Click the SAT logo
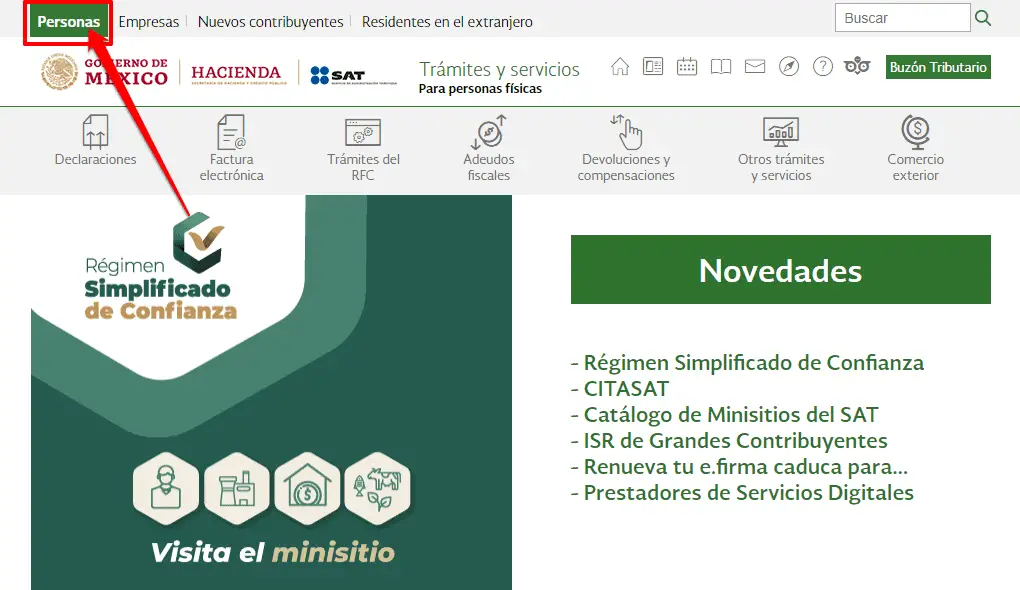This screenshot has height=590, width=1020. click(x=353, y=75)
